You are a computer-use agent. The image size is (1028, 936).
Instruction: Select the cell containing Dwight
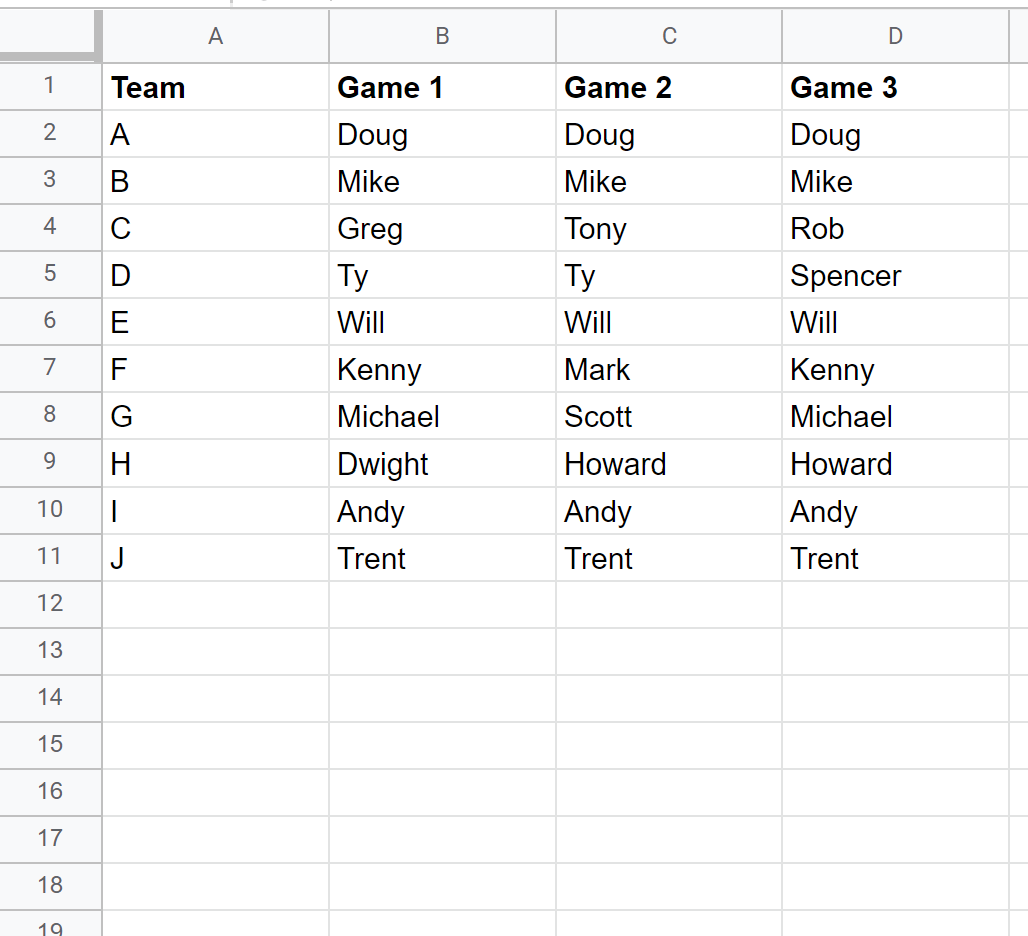443,463
